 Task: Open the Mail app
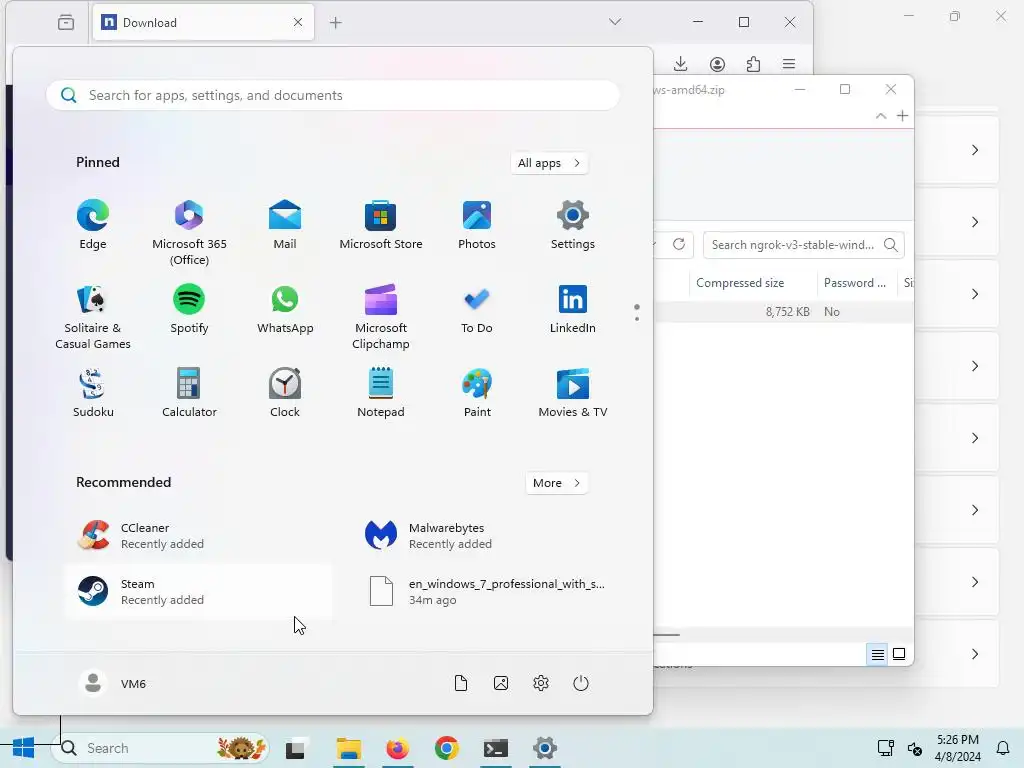[285, 225]
